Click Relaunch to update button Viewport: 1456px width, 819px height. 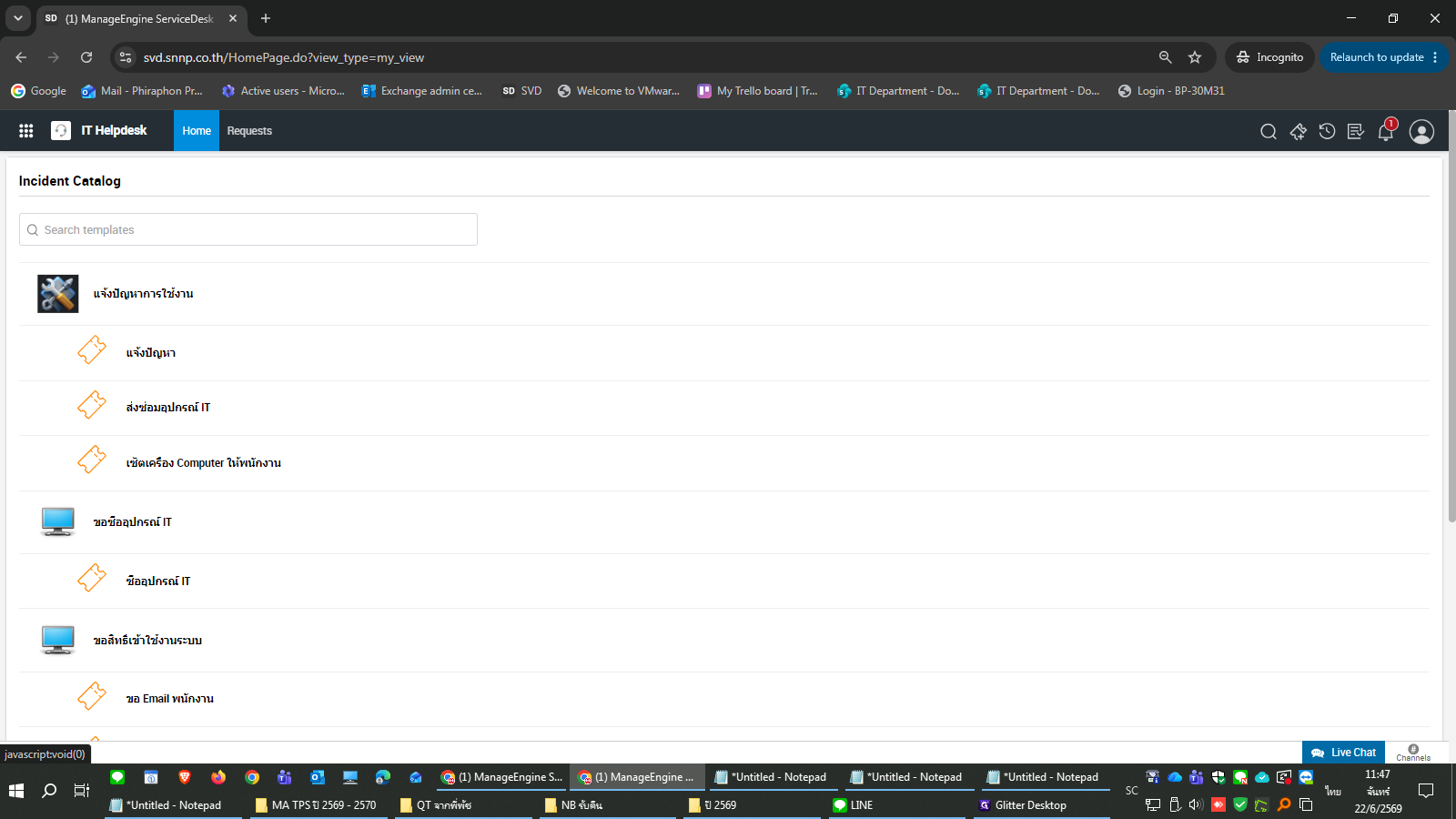pos(1377,57)
